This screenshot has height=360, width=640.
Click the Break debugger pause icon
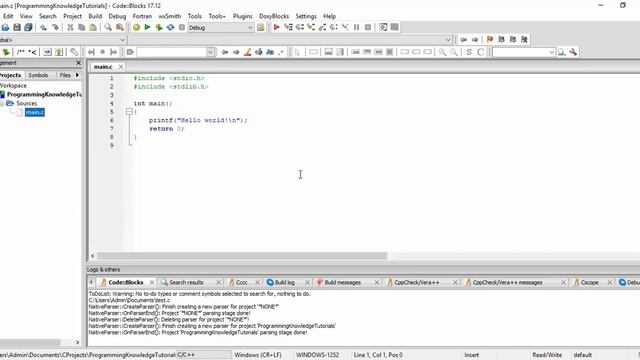tap(356, 27)
